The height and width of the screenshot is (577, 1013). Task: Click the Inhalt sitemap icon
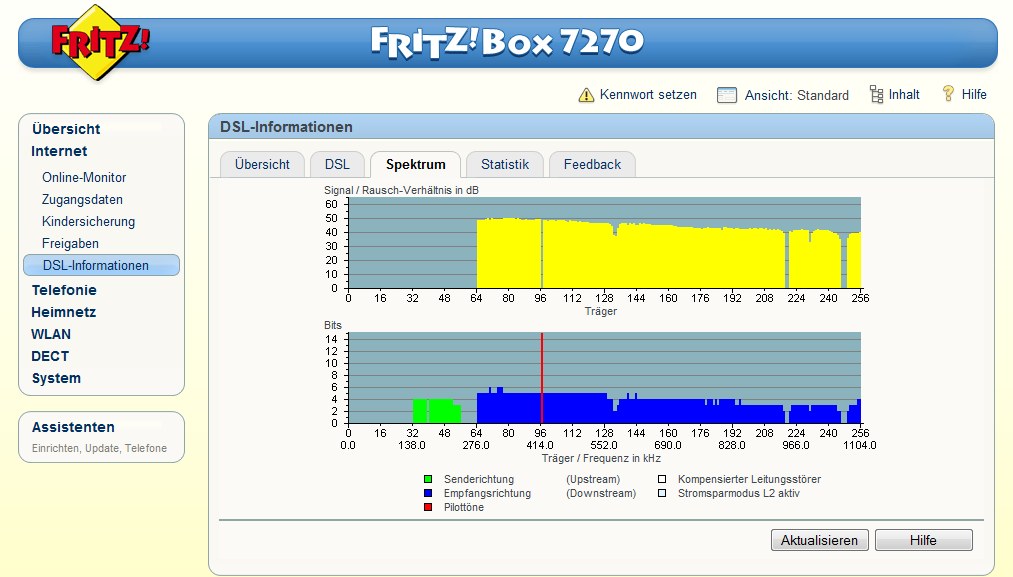[876, 94]
